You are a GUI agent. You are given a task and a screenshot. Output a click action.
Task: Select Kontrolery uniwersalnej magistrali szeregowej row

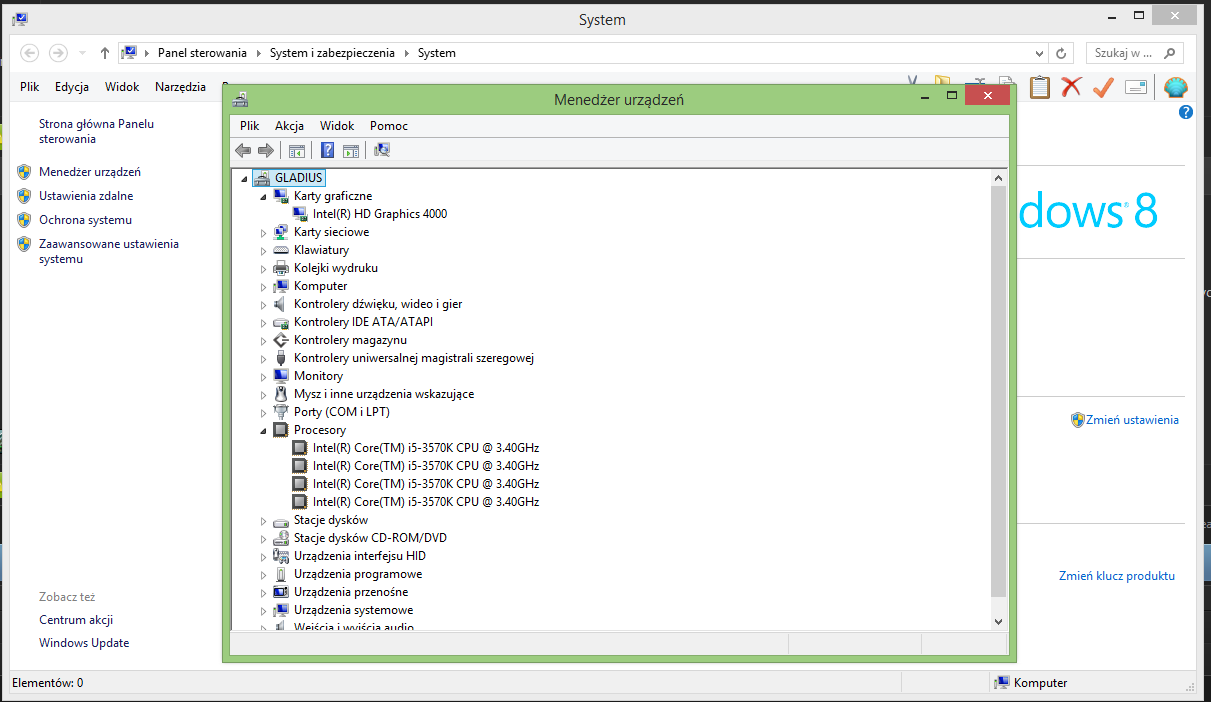click(x=414, y=358)
